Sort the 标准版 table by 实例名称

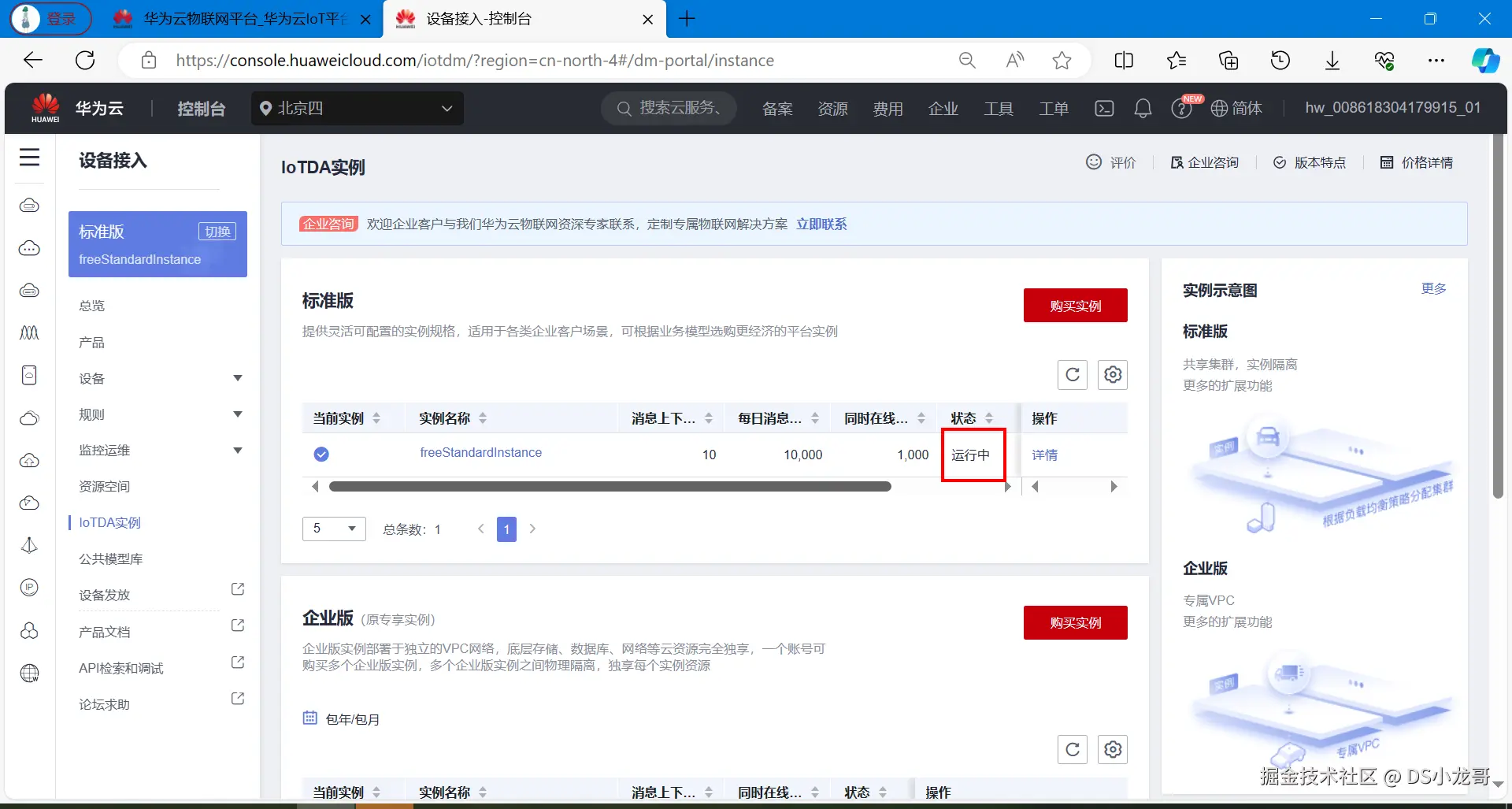[483, 418]
